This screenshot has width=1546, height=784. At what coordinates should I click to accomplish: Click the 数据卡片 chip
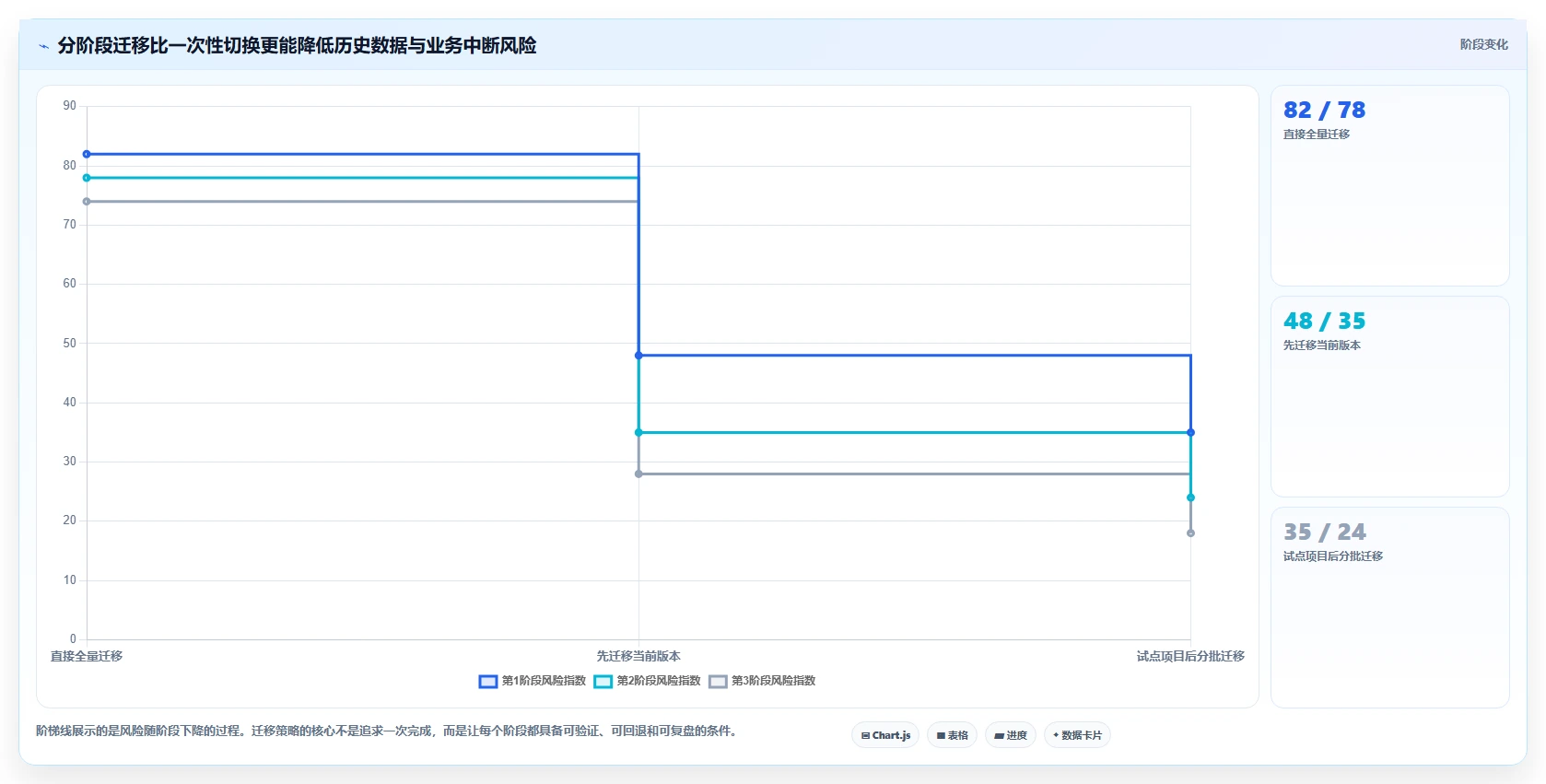point(1077,735)
